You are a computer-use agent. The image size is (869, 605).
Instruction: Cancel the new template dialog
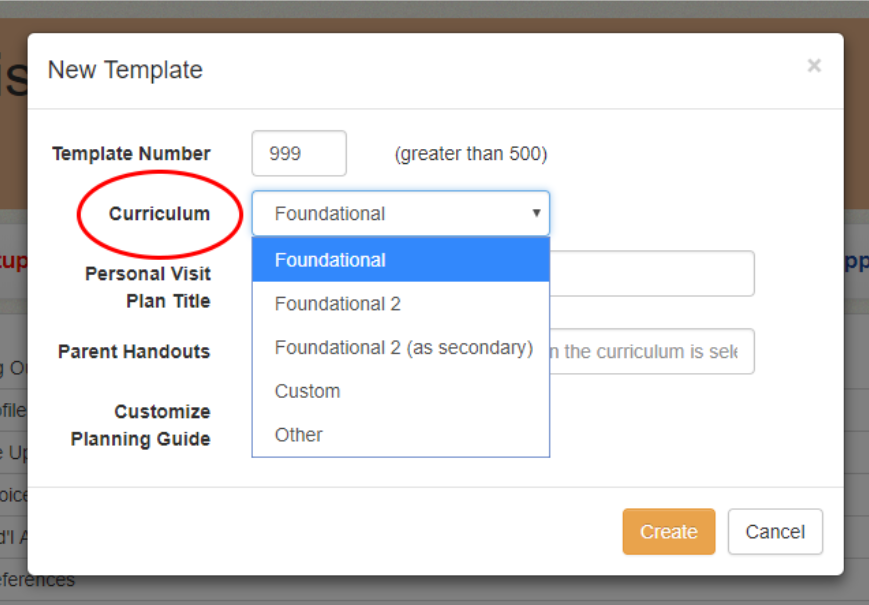tap(775, 532)
